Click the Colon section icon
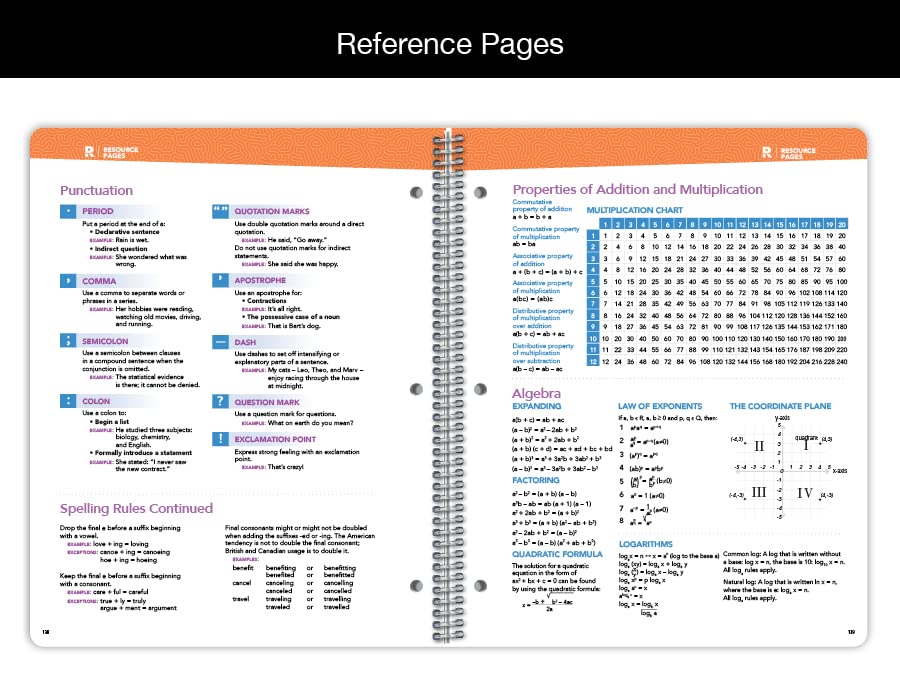Viewport: 900px width, 692px height. tap(68, 401)
